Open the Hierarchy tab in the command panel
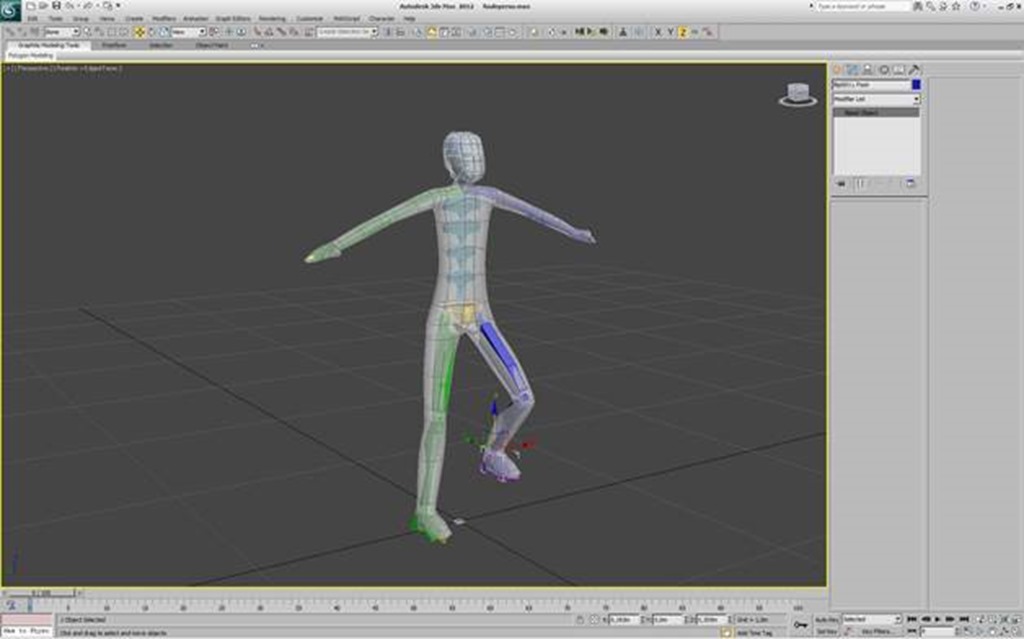This screenshot has width=1024, height=639. (x=868, y=70)
